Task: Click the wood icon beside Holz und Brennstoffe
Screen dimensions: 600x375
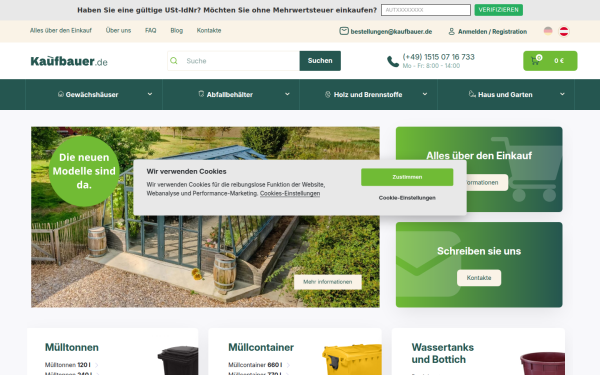Action: 328,94
